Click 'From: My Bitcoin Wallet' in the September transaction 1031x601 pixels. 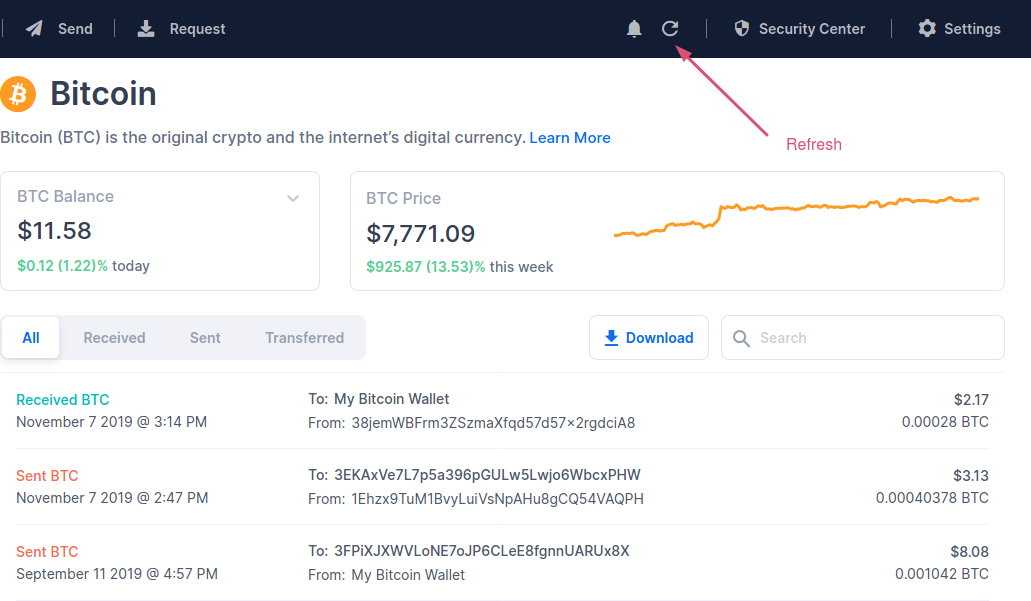tap(387, 575)
